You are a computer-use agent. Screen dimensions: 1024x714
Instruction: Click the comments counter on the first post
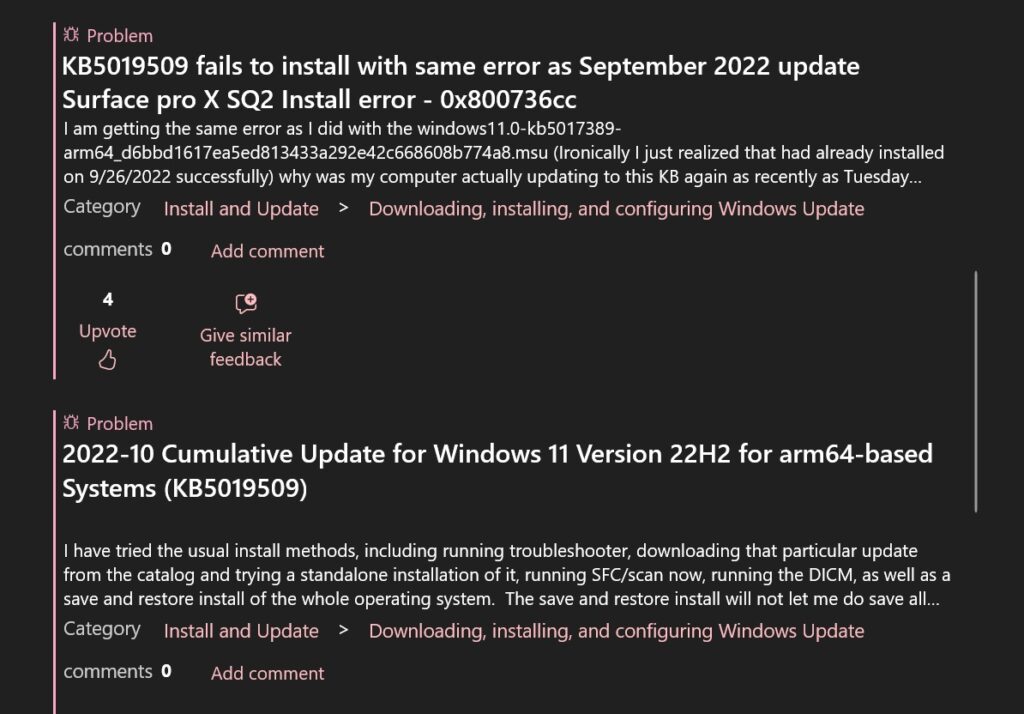pyautogui.click(x=117, y=250)
